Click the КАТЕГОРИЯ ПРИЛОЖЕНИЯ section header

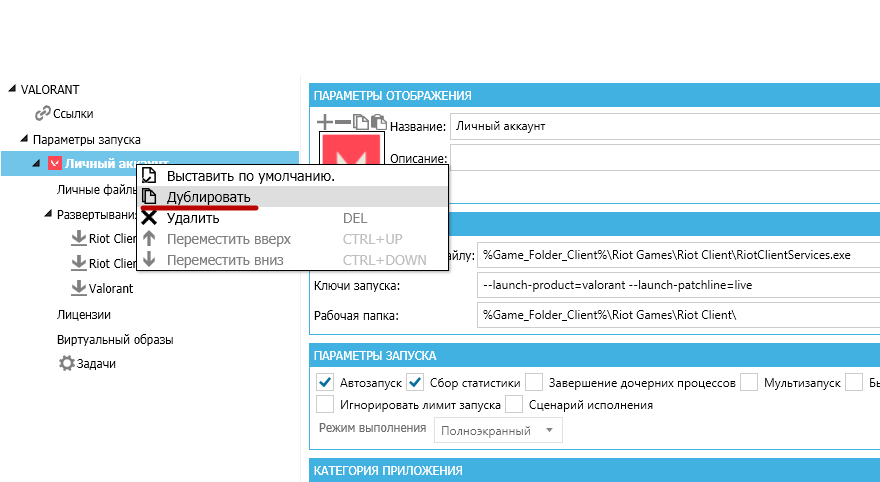[594, 470]
